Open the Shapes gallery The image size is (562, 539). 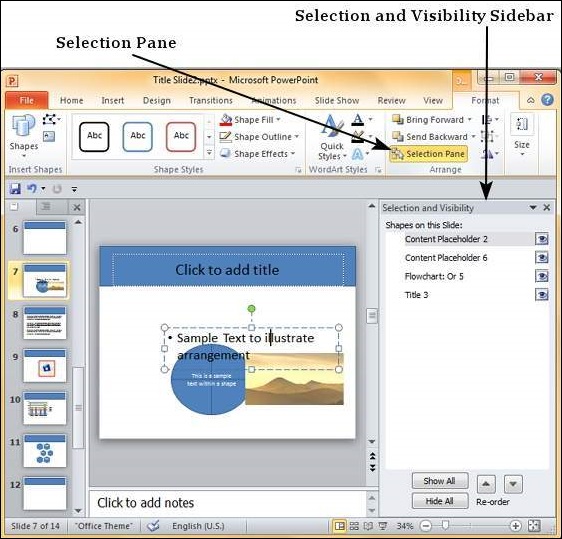tap(24, 135)
